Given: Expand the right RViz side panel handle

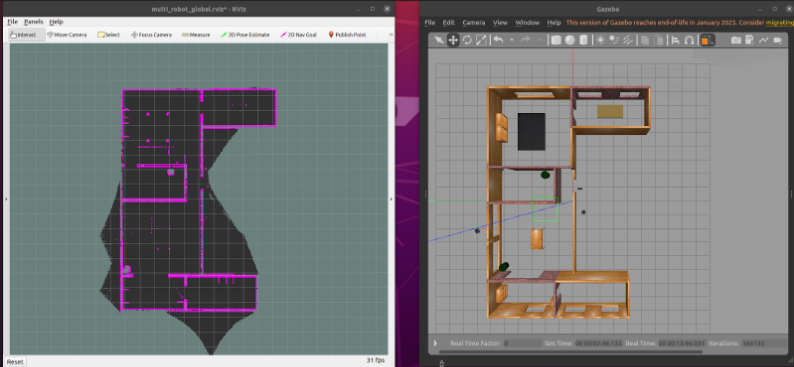Looking at the screenshot, I should click(x=391, y=199).
